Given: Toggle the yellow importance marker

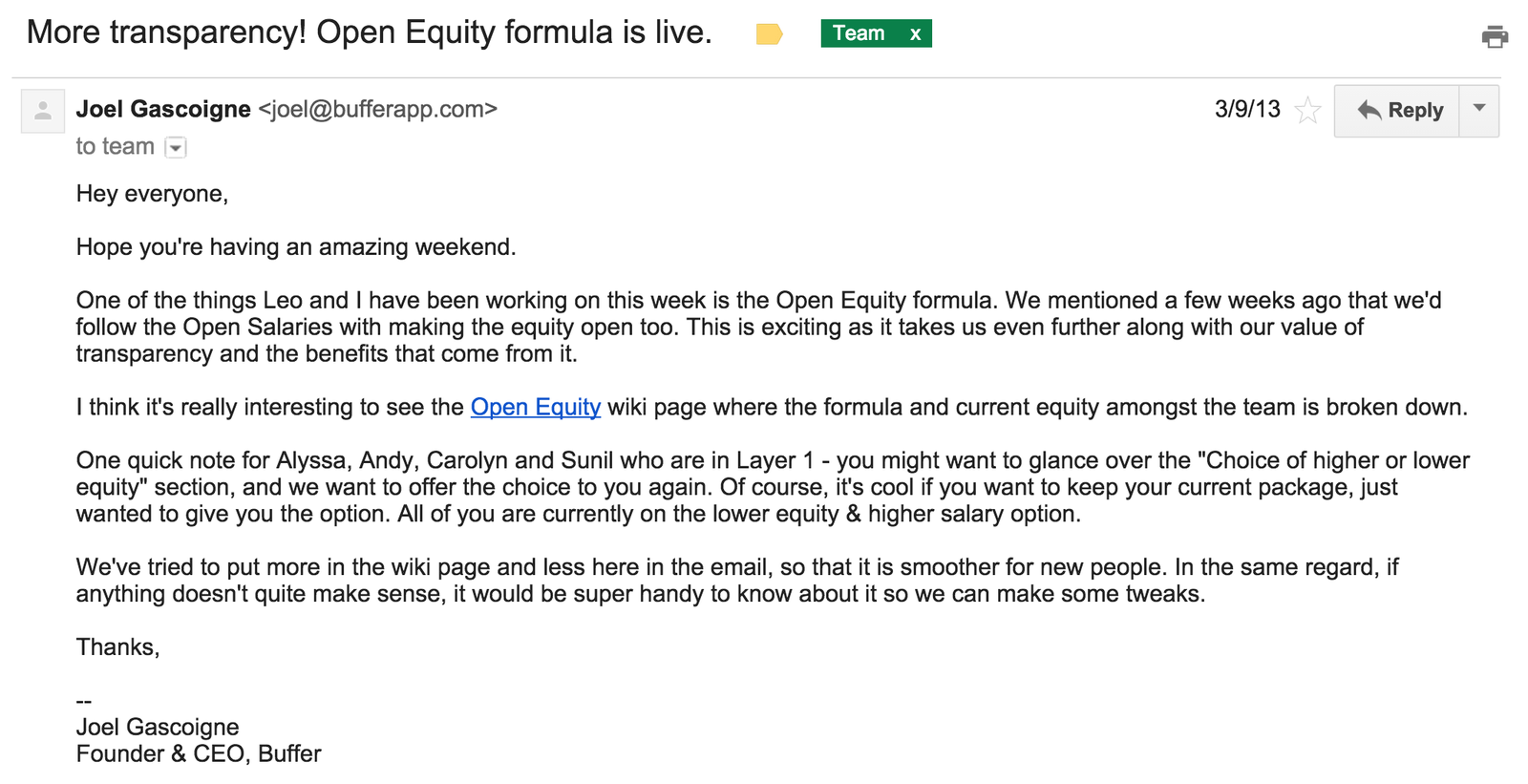Looking at the screenshot, I should pyautogui.click(x=769, y=34).
